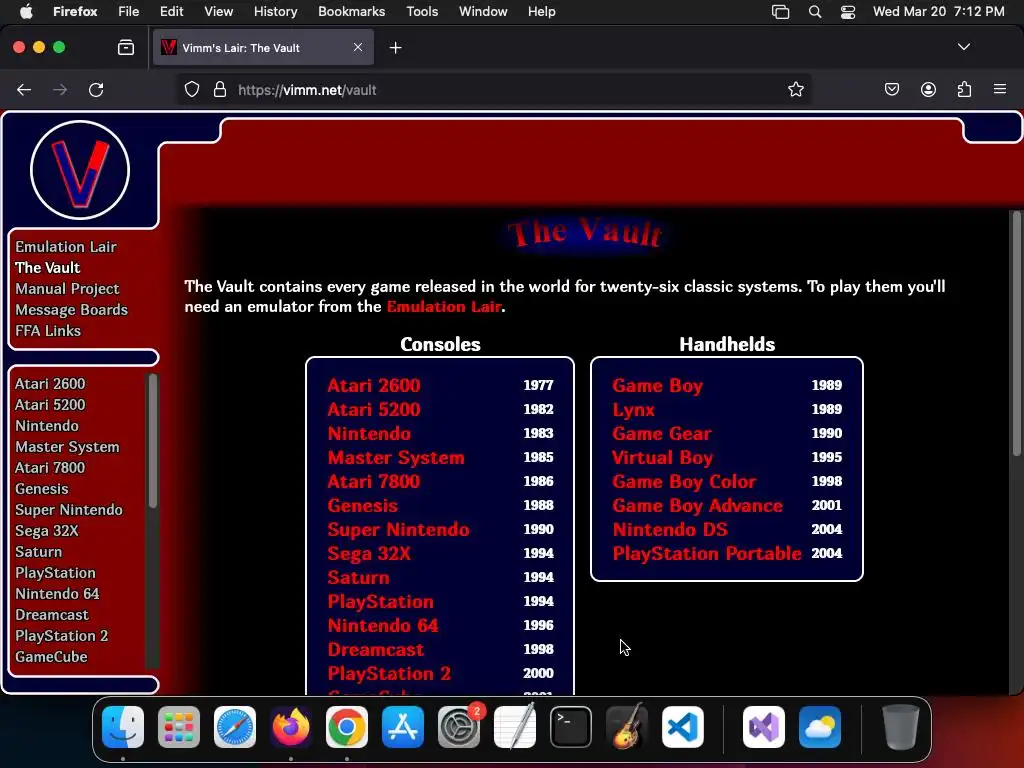
Task: Open Pocket save icon in toolbar
Action: pyautogui.click(x=891, y=89)
